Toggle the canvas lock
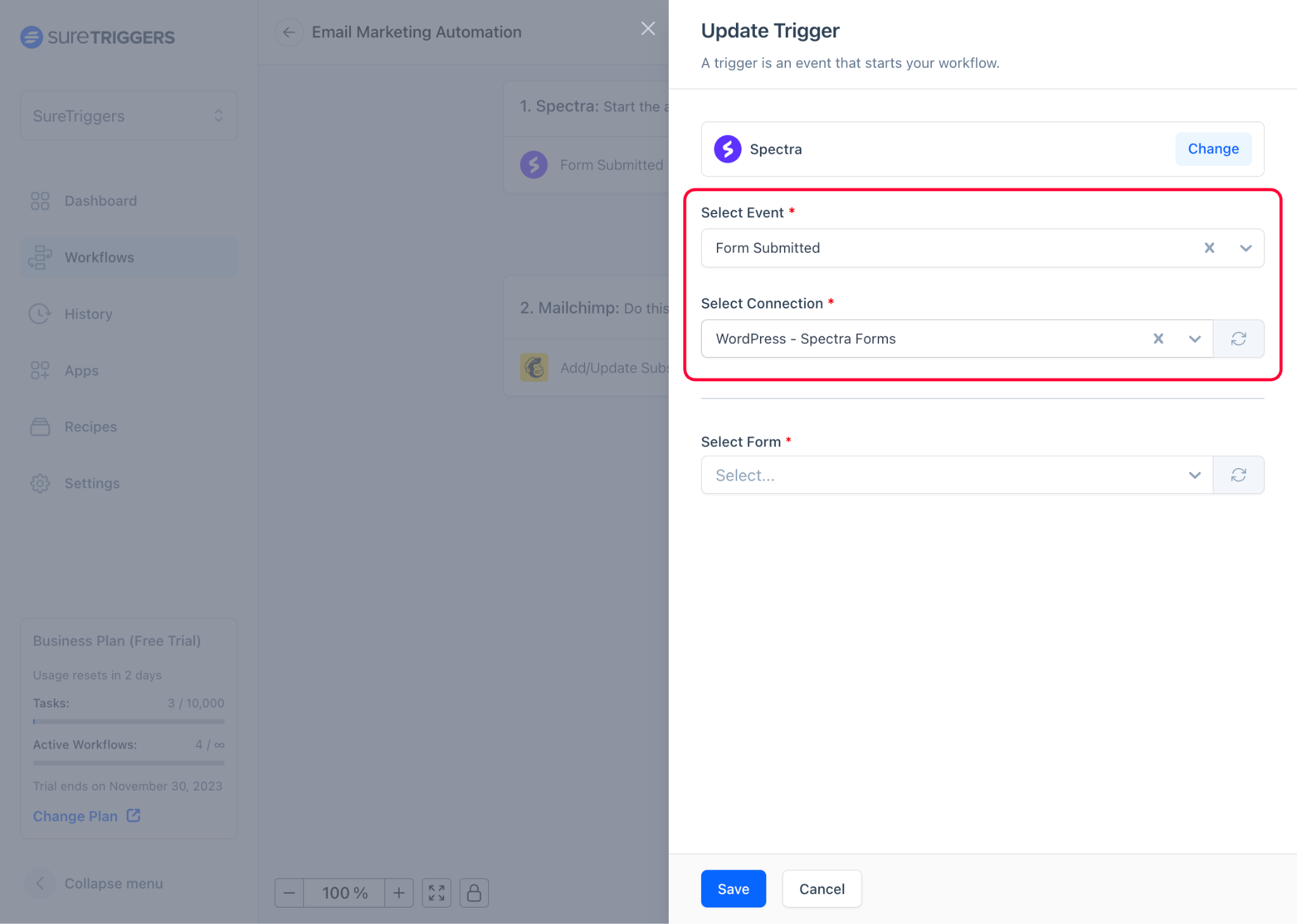 474,892
